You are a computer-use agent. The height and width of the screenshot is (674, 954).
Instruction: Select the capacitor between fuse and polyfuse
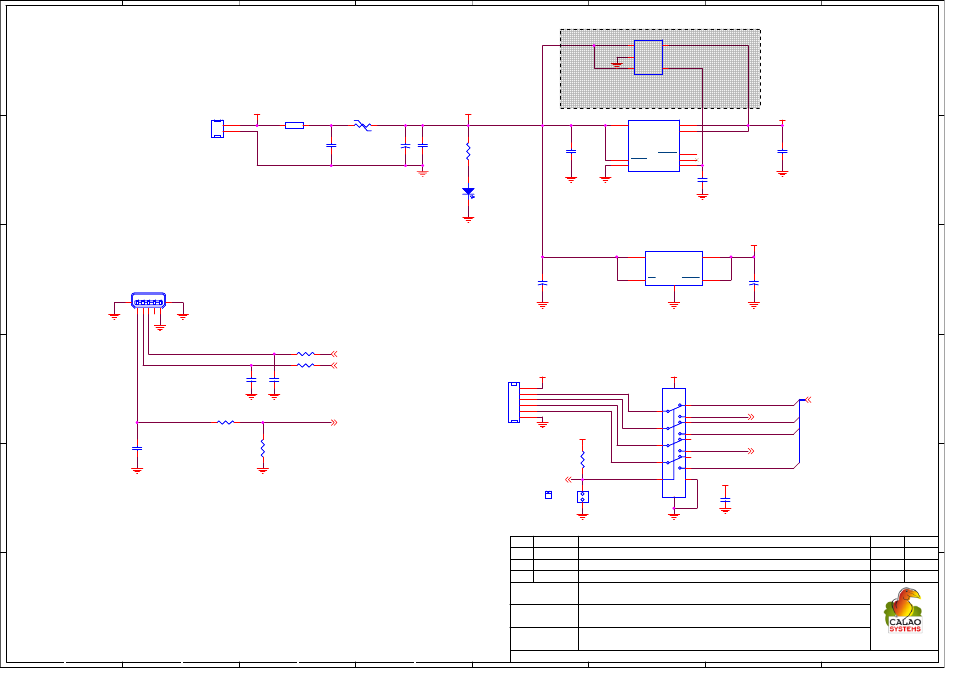point(332,146)
